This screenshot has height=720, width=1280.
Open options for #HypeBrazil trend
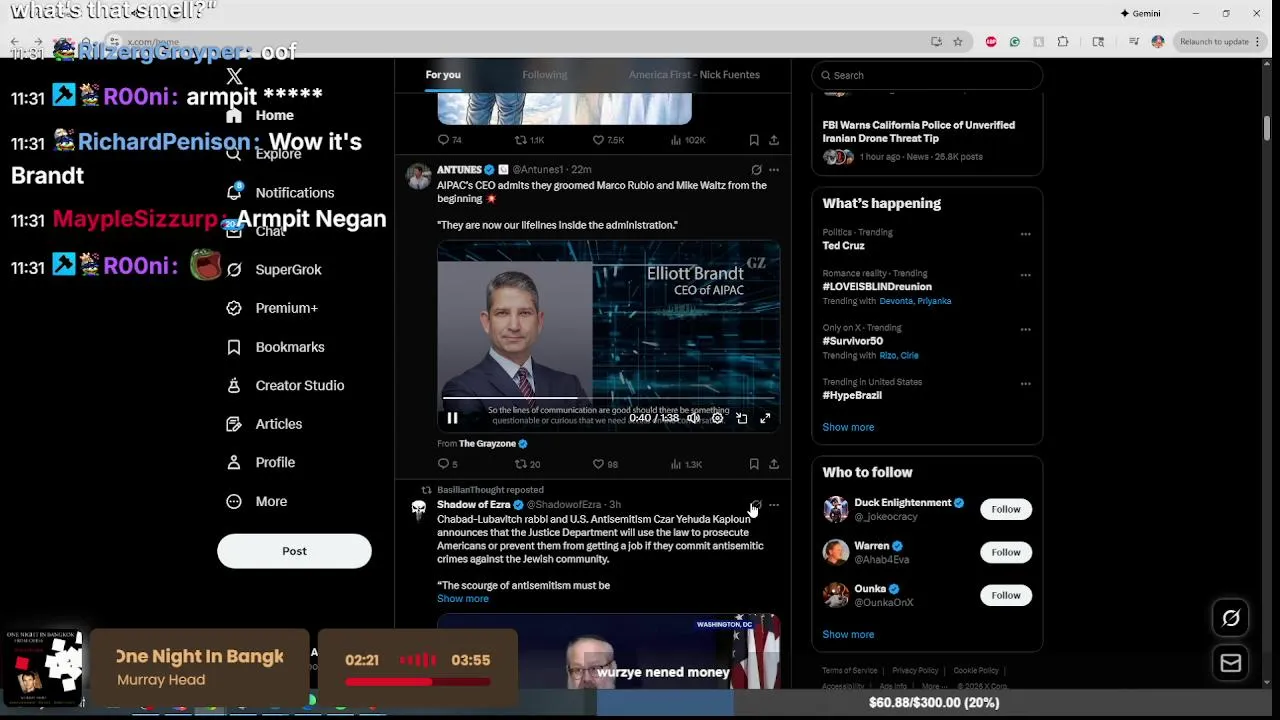1025,383
